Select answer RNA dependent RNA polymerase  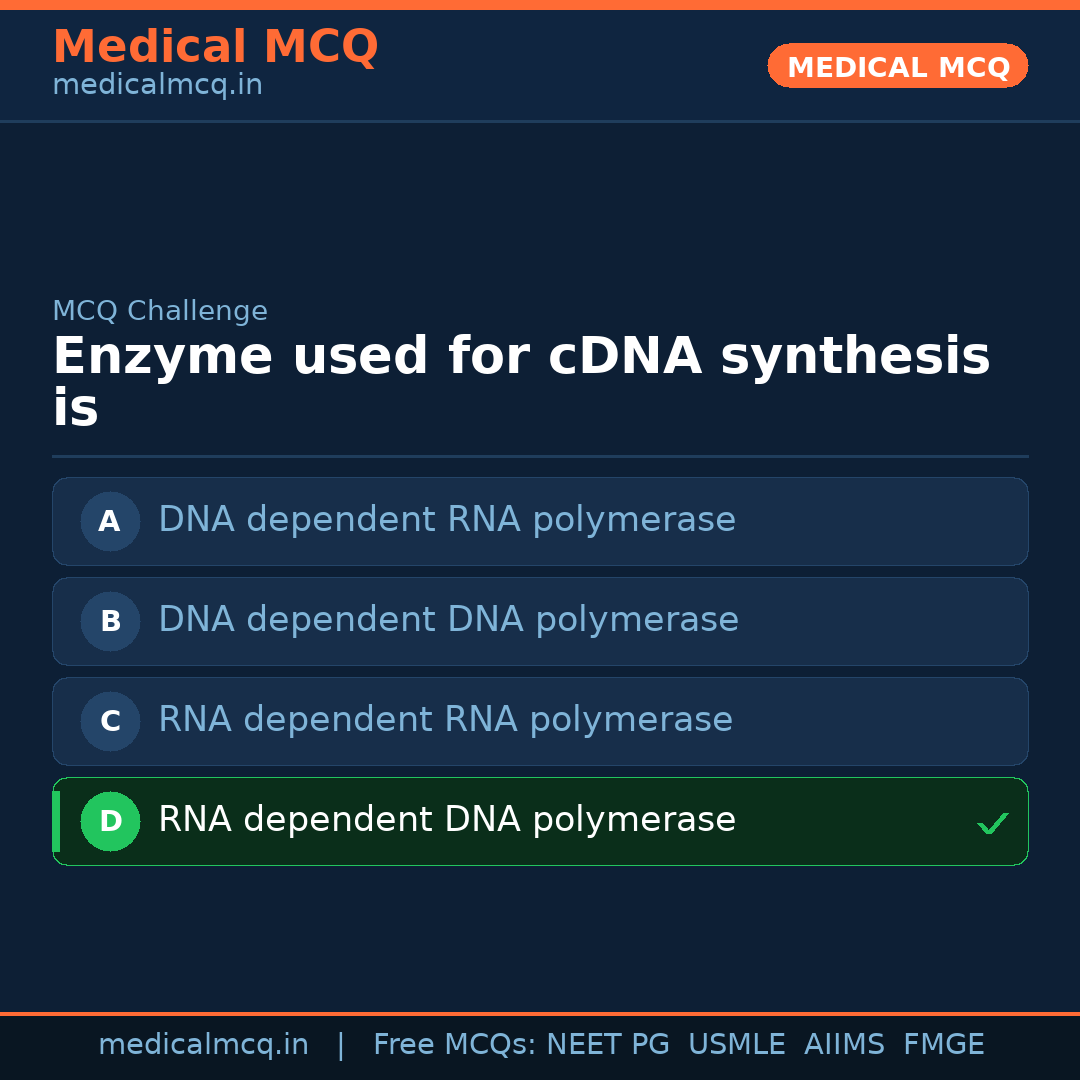pos(445,720)
